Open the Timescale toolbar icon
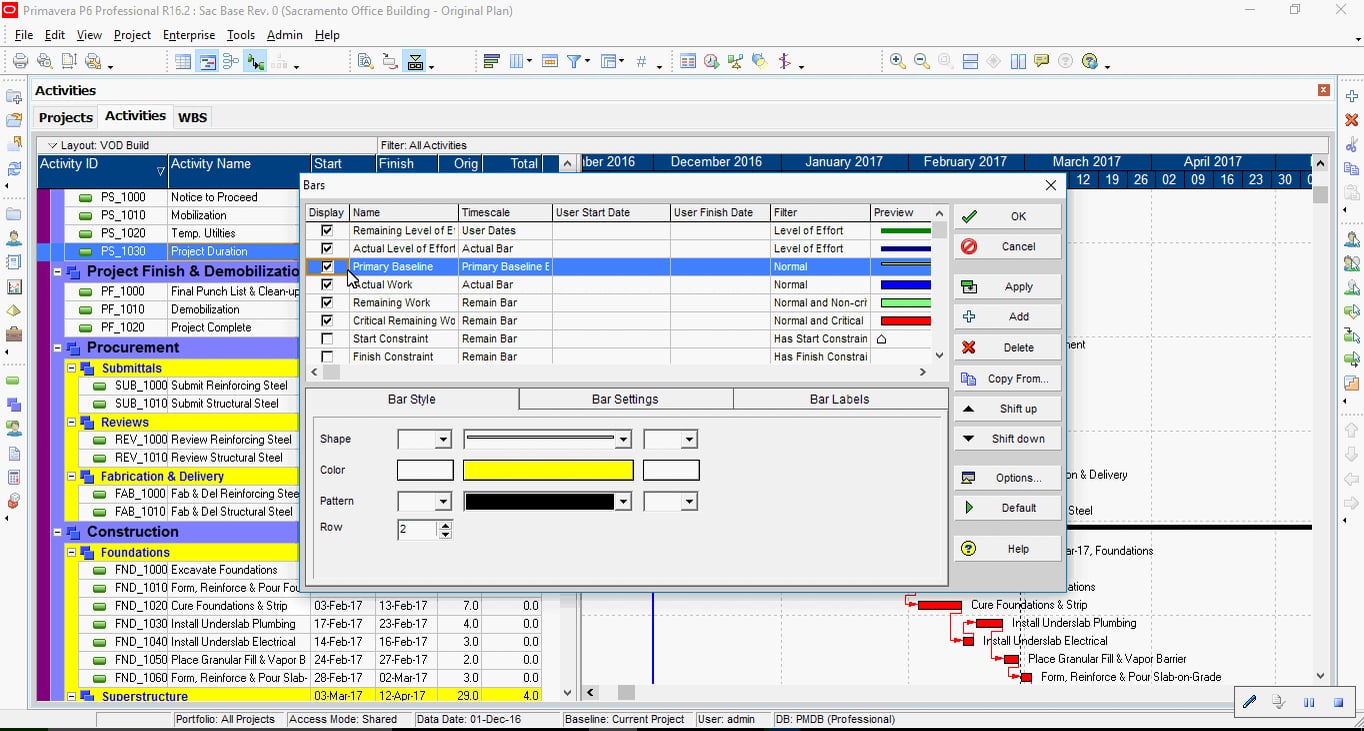 (549, 62)
